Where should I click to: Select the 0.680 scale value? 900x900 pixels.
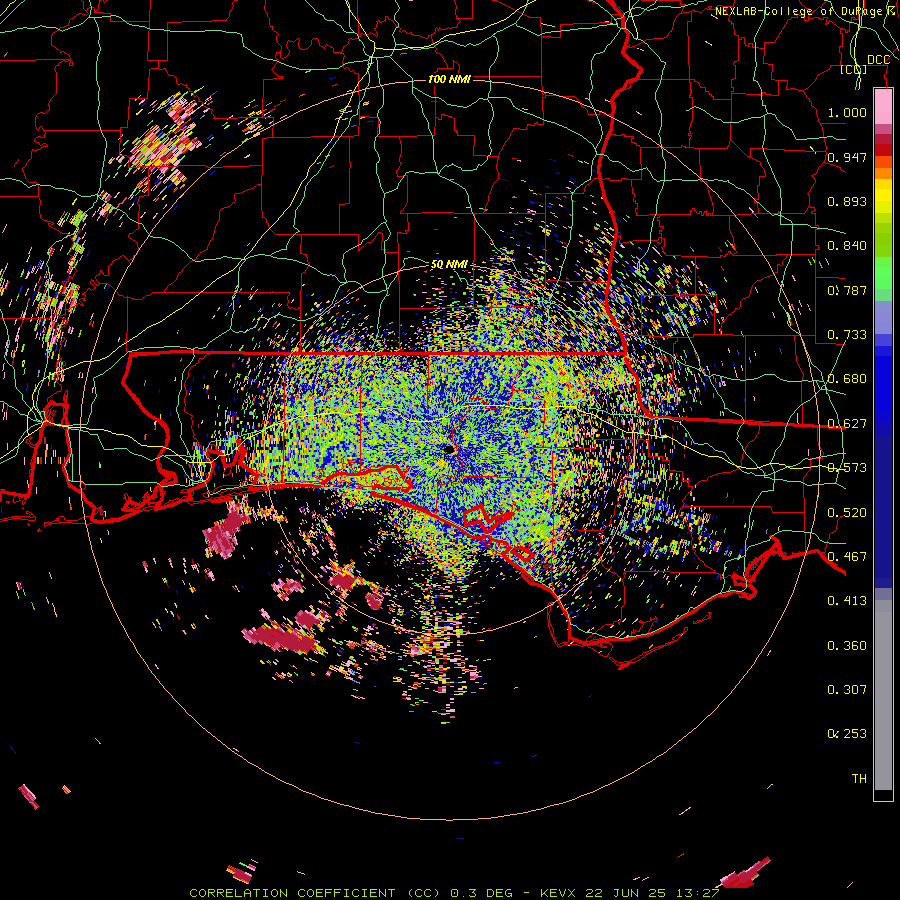(x=847, y=379)
